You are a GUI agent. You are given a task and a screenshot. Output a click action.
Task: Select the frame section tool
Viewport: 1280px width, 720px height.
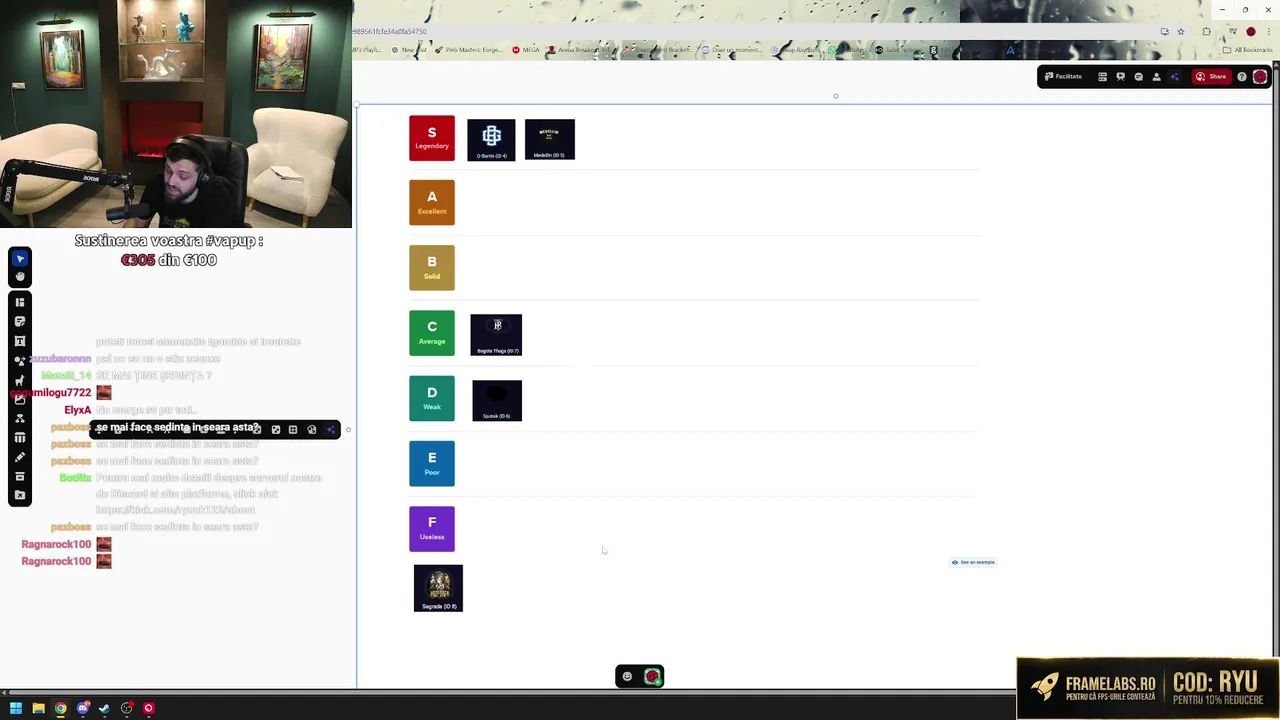(x=20, y=476)
